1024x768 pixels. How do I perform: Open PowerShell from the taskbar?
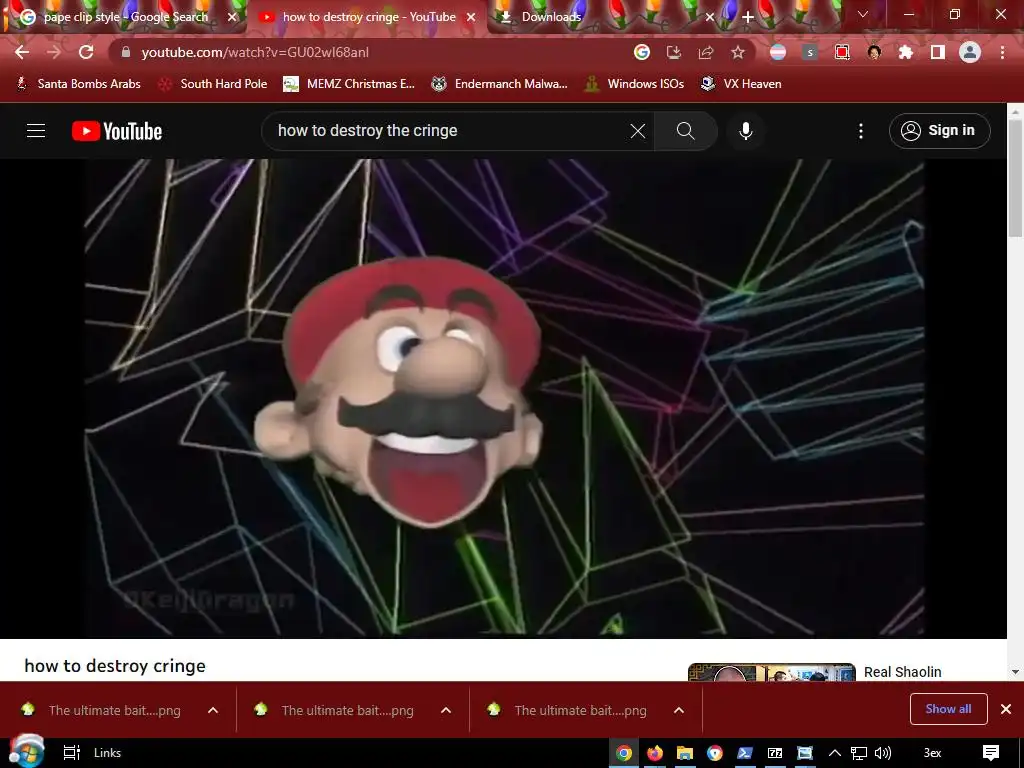pyautogui.click(x=745, y=753)
